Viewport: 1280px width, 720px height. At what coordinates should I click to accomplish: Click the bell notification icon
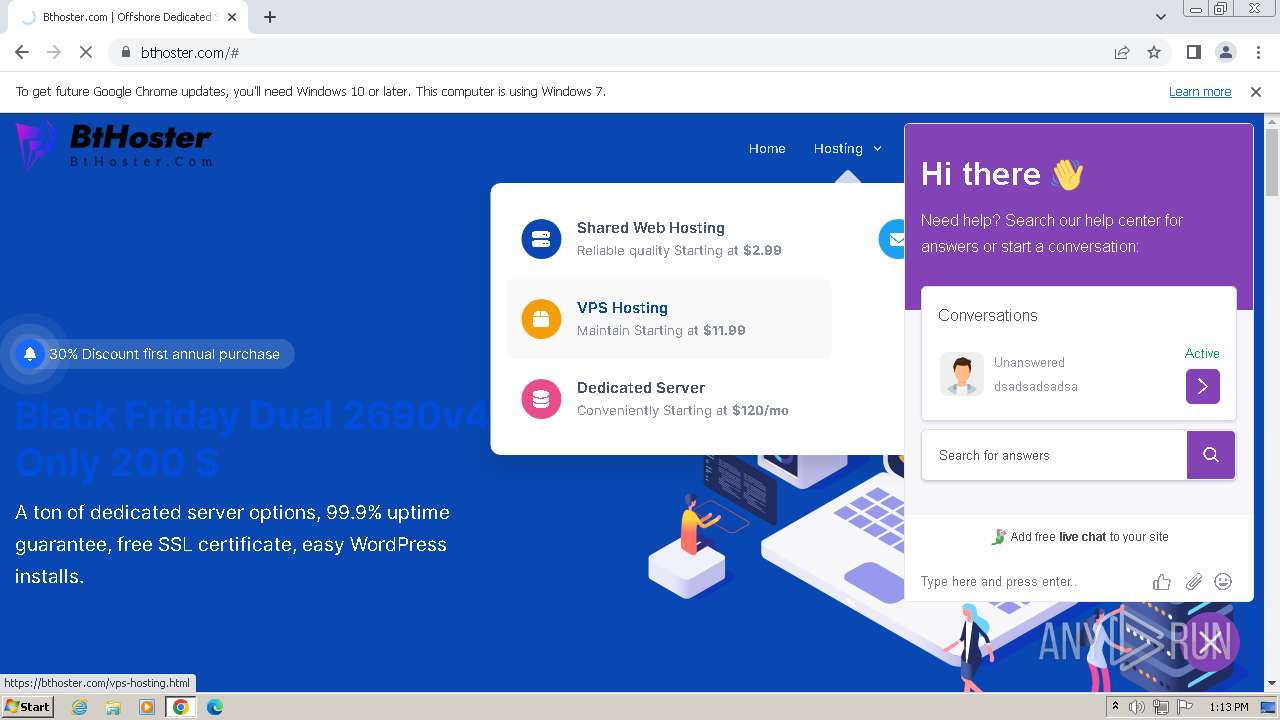[x=30, y=353]
